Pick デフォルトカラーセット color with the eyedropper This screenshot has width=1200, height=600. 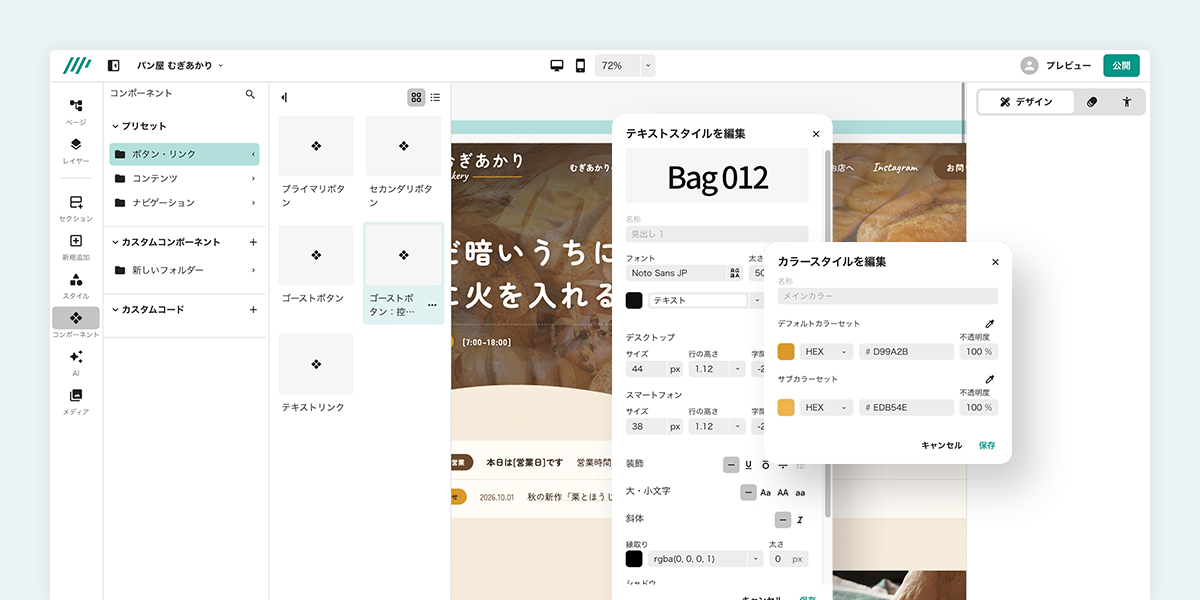coord(990,324)
